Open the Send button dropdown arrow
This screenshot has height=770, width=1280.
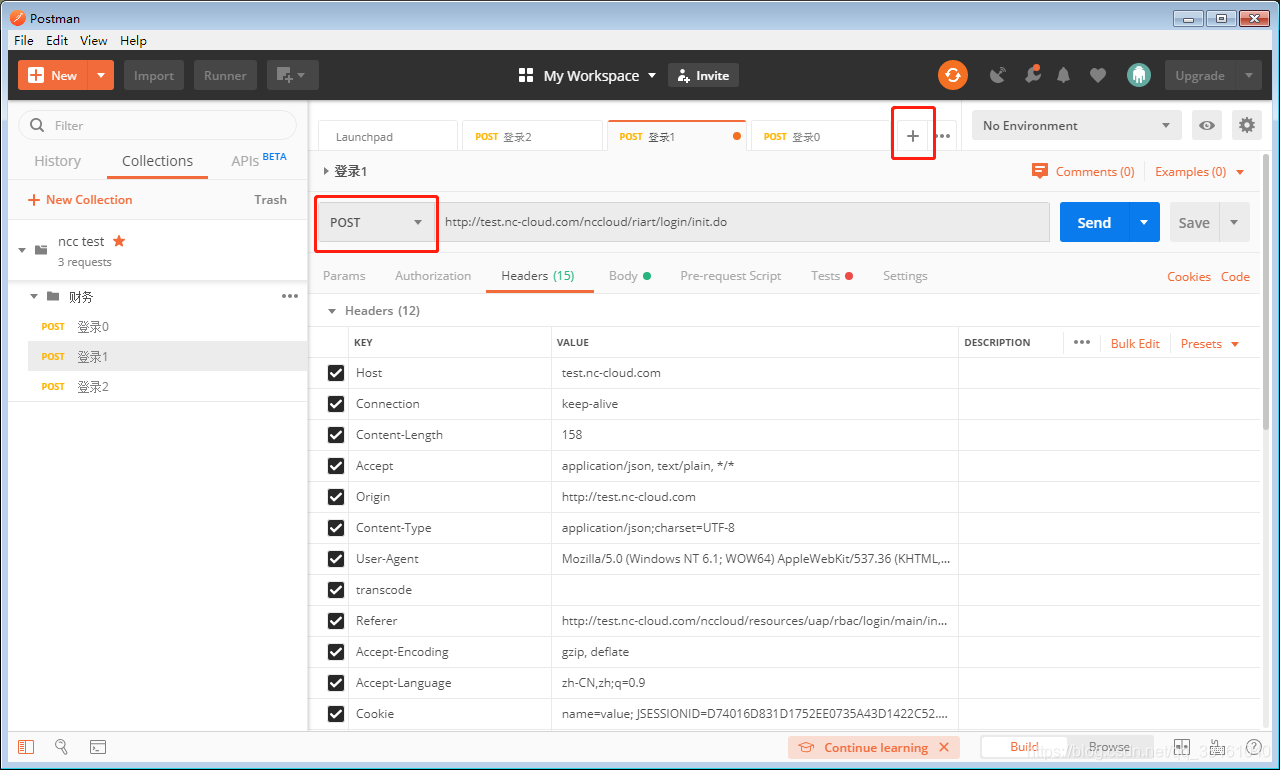point(1144,222)
